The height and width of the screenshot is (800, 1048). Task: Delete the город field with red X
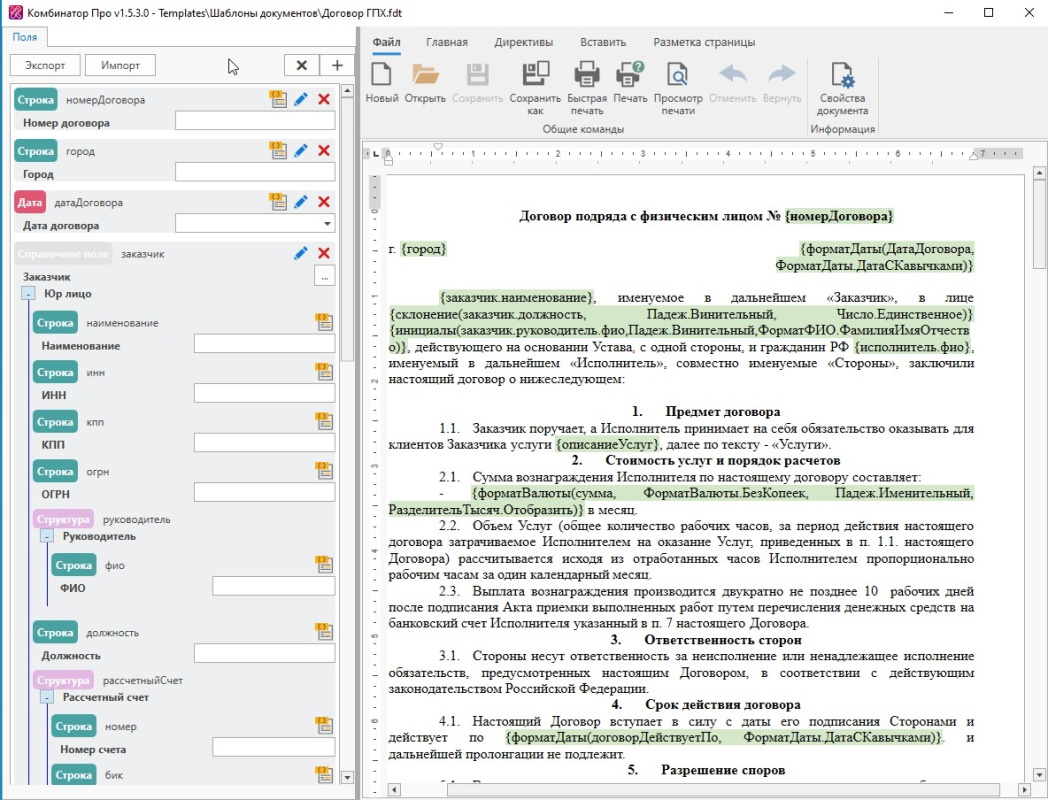324,150
